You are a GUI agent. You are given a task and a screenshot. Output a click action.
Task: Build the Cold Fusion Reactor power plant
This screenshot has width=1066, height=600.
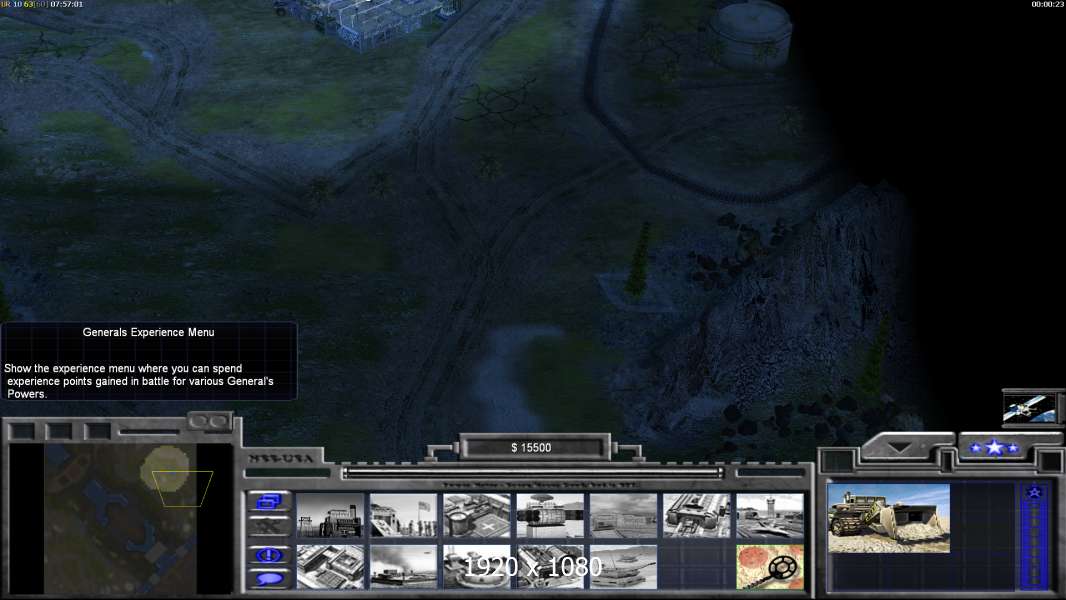[x=330, y=516]
